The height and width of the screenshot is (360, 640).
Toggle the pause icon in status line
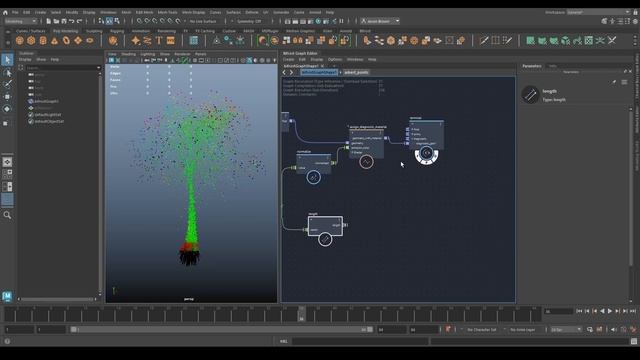coord(342,21)
